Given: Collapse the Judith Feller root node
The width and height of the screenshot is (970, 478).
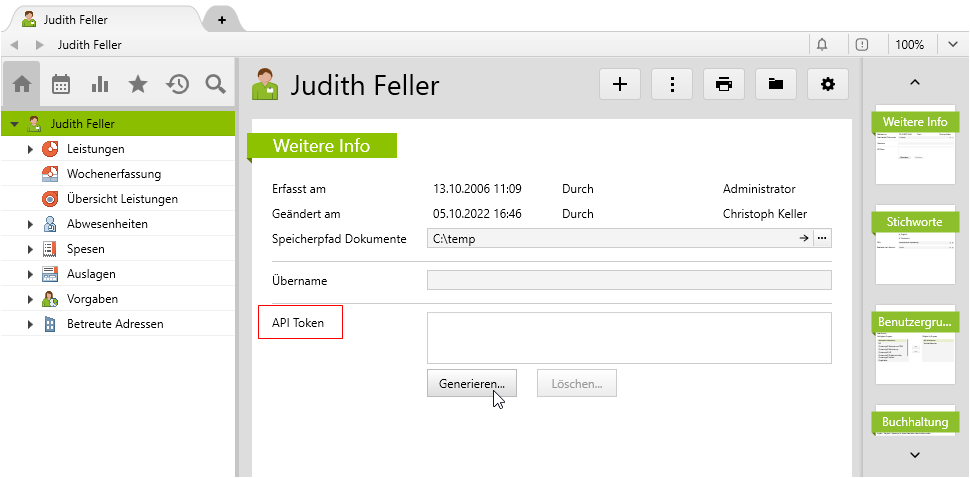Looking at the screenshot, I should pyautogui.click(x=14, y=124).
